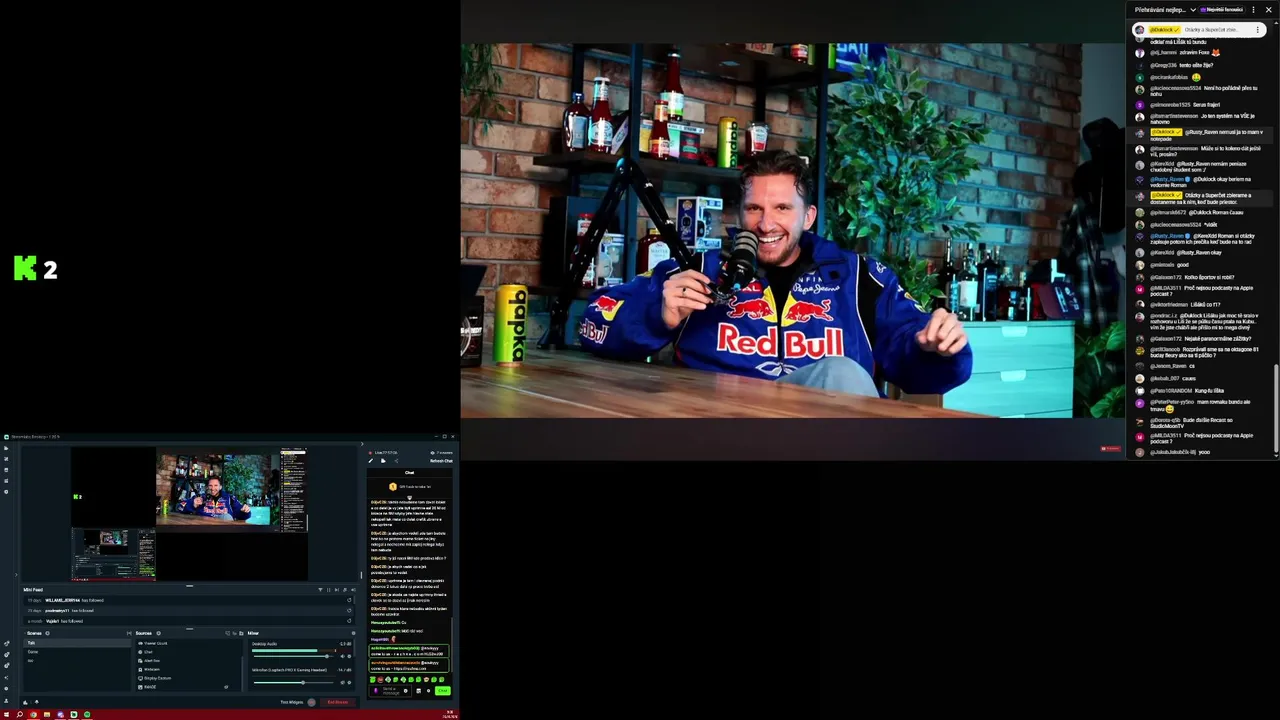Click the End Stream button

[338, 702]
